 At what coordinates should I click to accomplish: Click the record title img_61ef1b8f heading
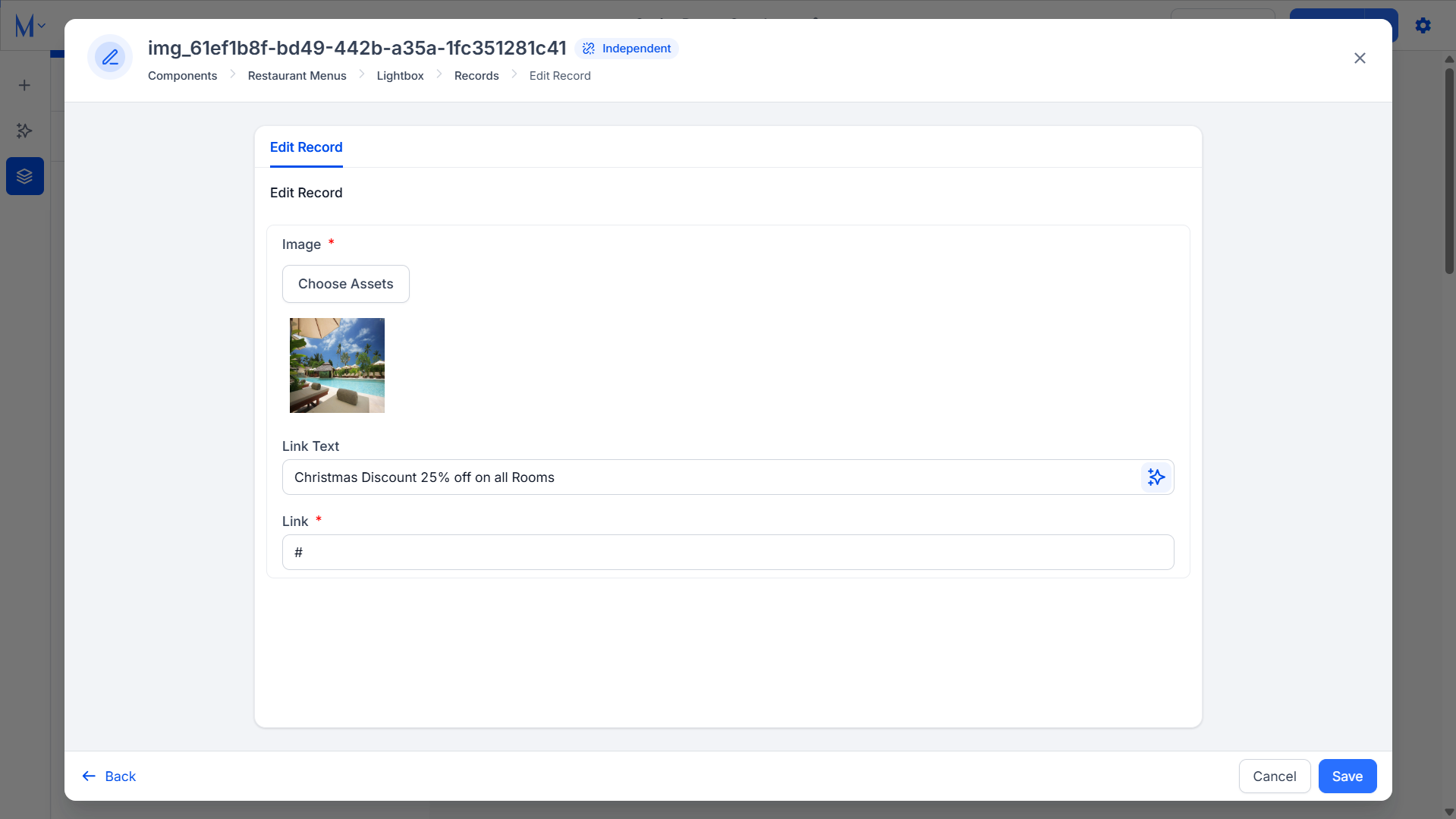tap(357, 48)
